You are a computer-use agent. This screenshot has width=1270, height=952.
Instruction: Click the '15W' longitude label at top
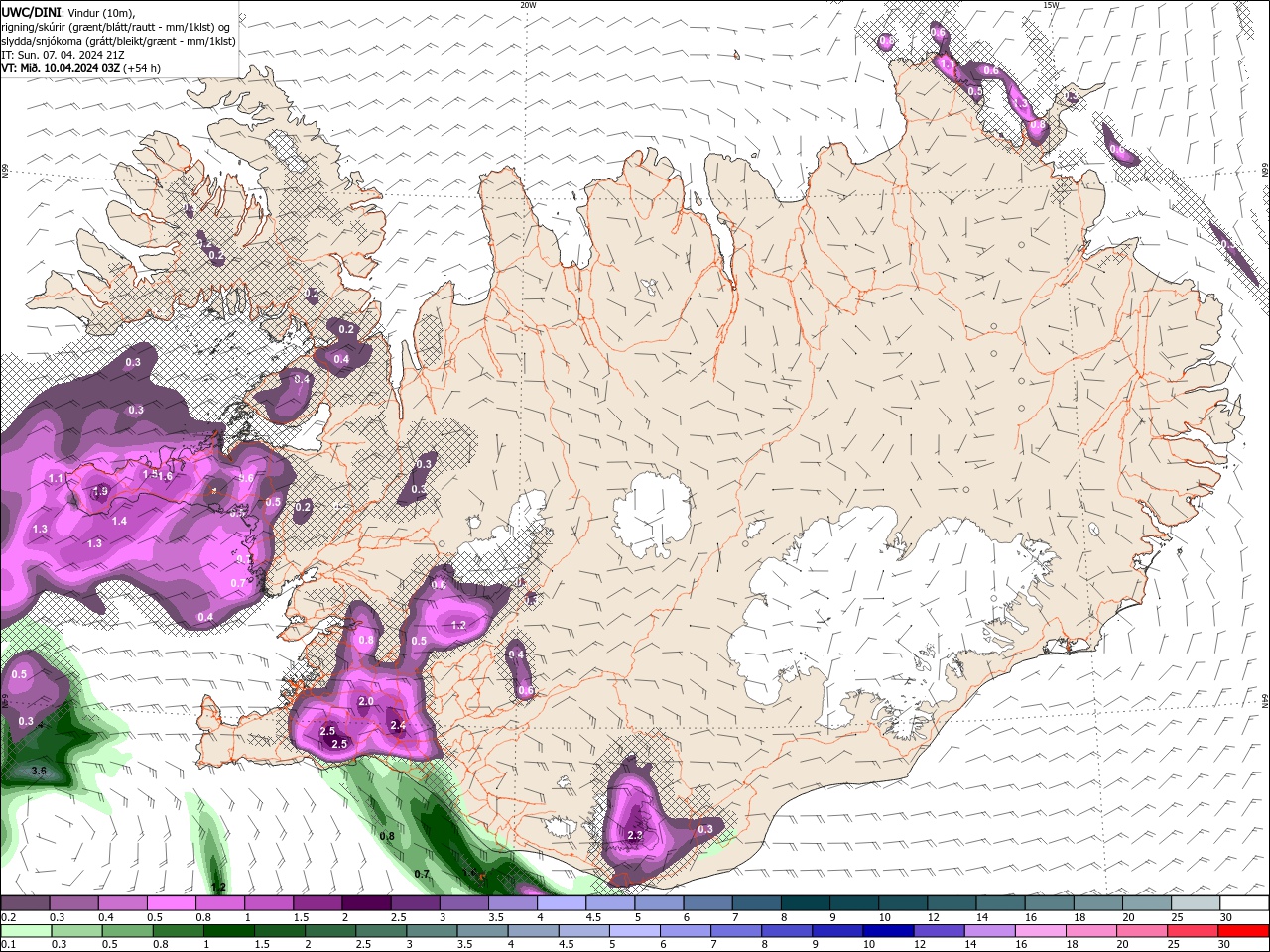(x=1051, y=5)
